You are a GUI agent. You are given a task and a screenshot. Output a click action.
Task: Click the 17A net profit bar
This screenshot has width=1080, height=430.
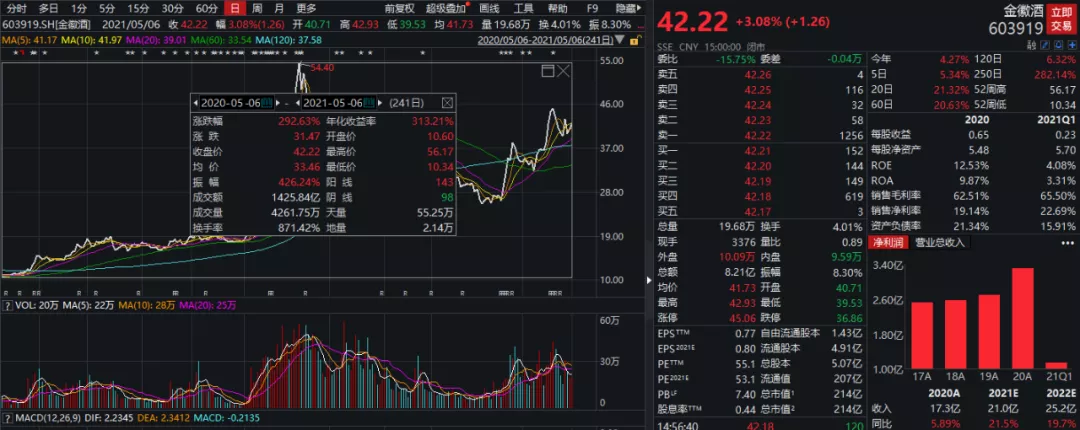pyautogui.click(x=922, y=335)
